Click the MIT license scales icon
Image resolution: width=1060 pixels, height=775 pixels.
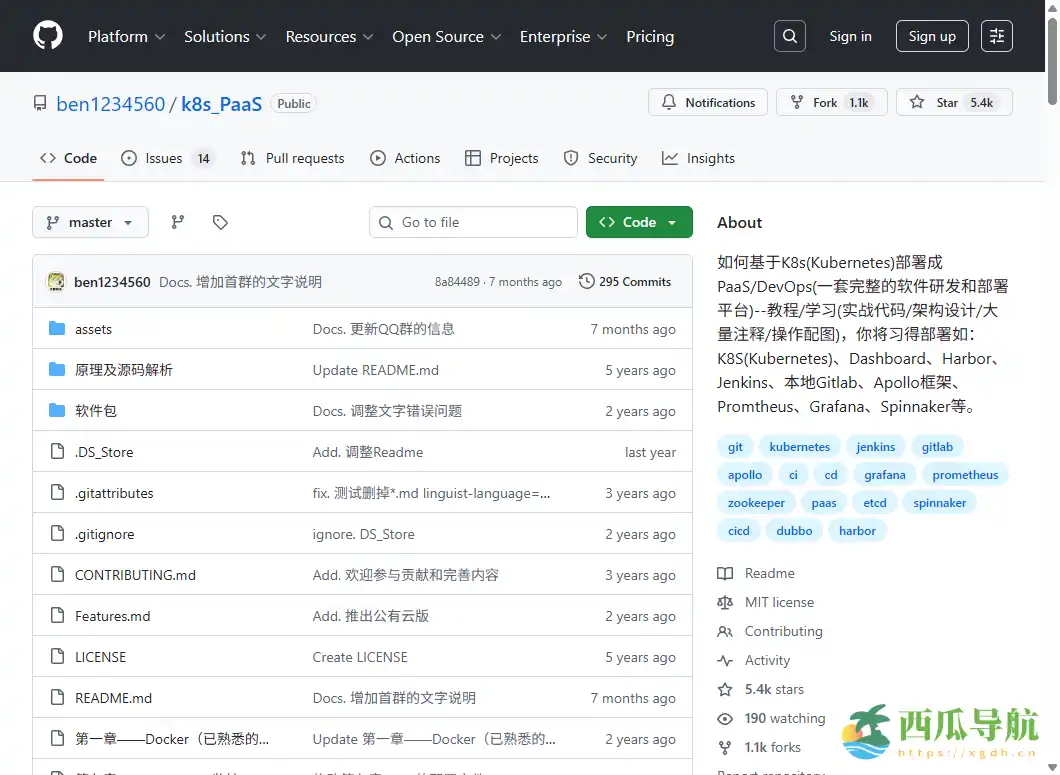point(725,601)
